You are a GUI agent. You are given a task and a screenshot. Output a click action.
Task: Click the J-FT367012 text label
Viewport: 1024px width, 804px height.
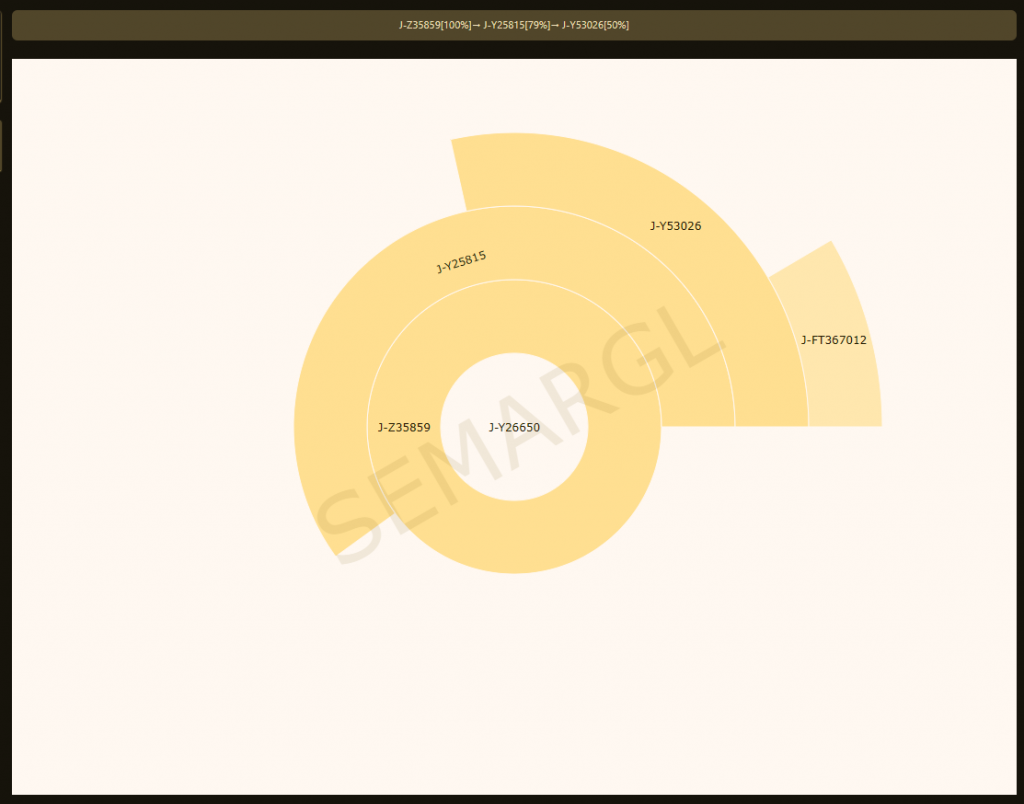834,340
